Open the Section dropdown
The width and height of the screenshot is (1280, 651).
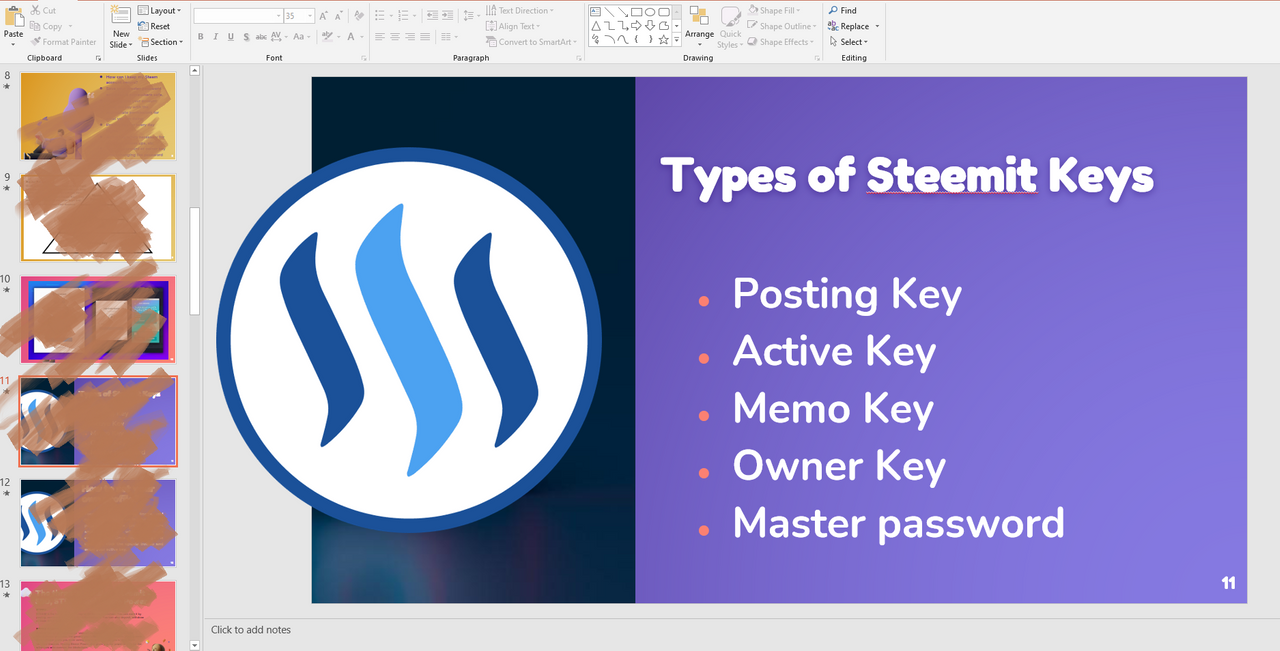[161, 42]
